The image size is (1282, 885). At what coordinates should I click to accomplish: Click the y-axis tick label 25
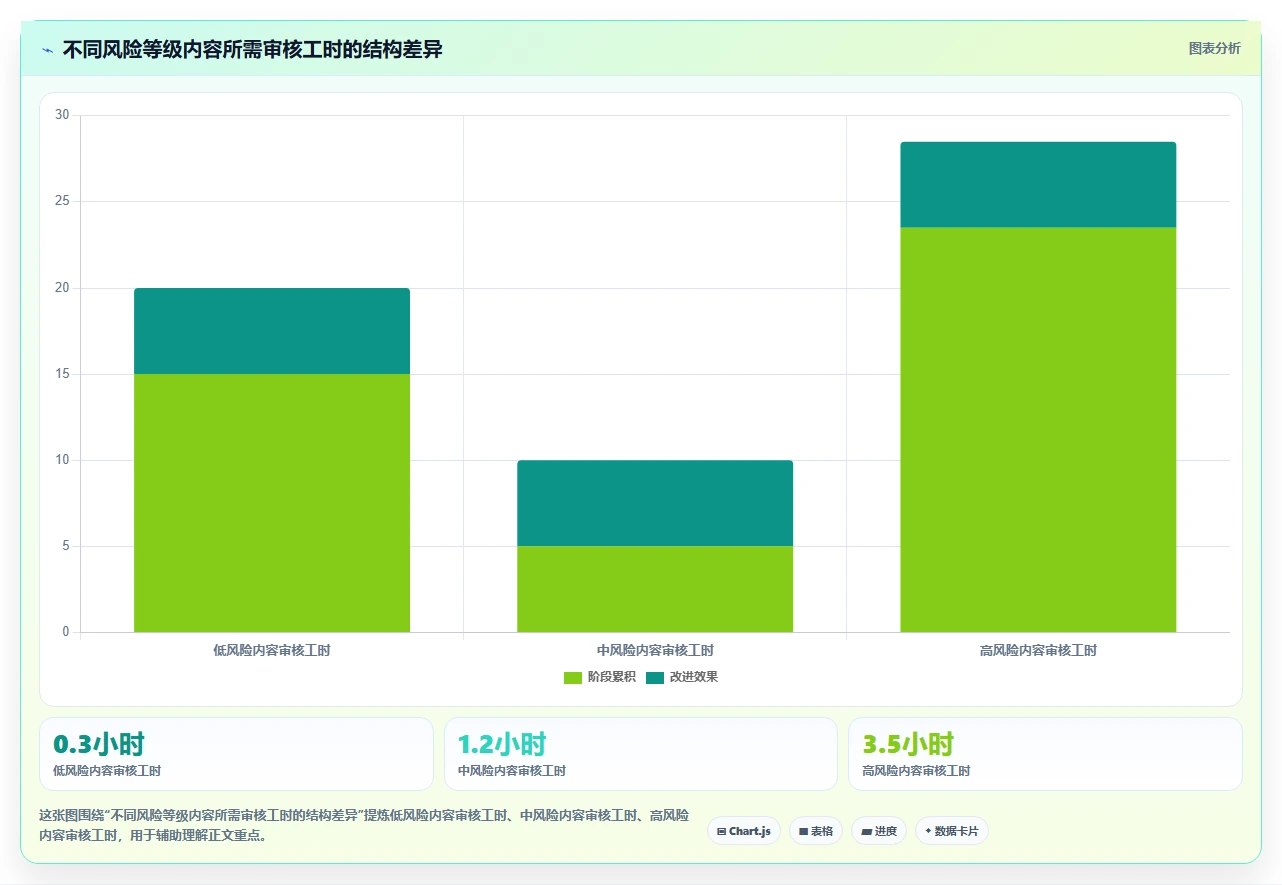pos(62,201)
